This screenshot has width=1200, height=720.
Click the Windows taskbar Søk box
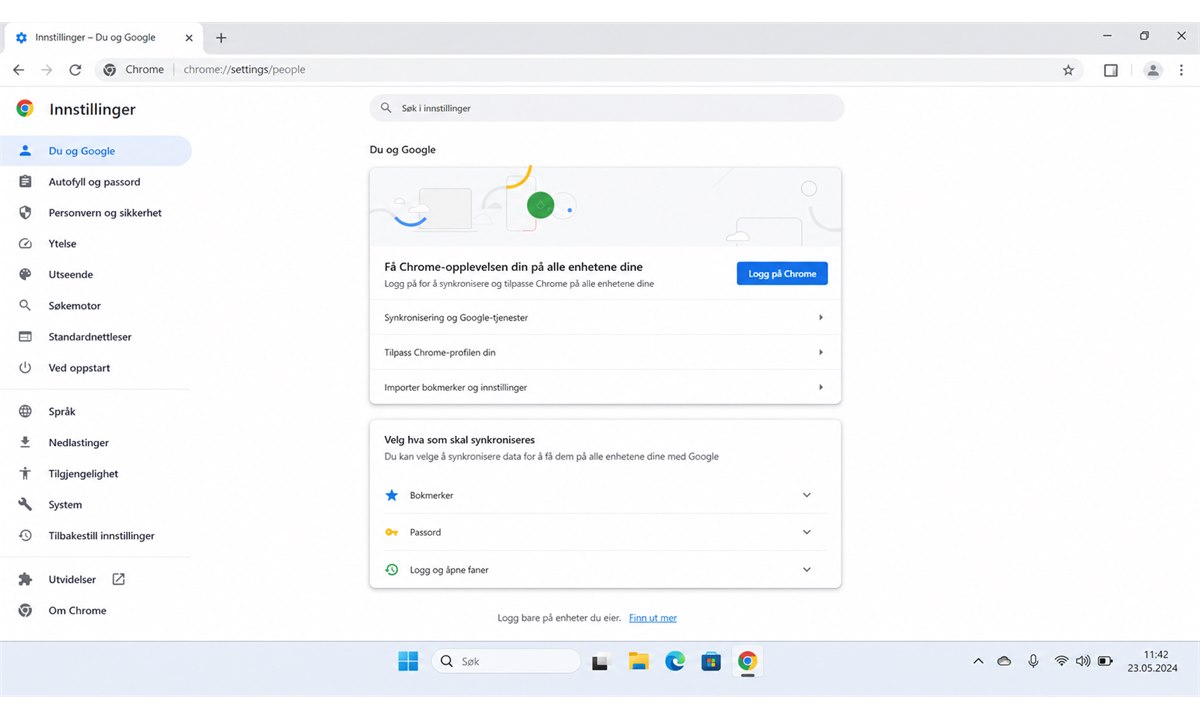coord(506,661)
